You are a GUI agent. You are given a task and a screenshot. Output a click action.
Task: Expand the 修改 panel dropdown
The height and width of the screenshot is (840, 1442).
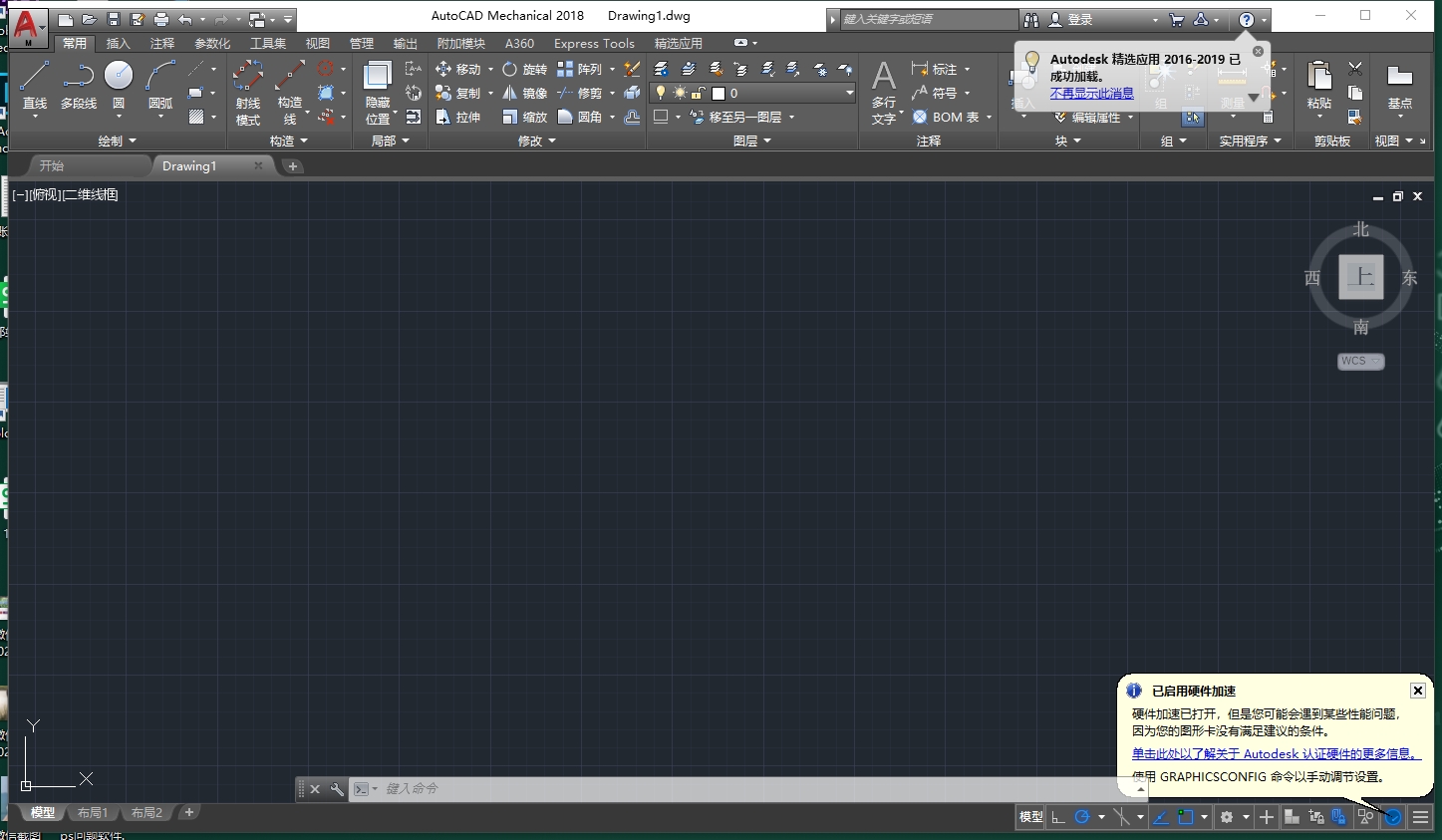537,140
